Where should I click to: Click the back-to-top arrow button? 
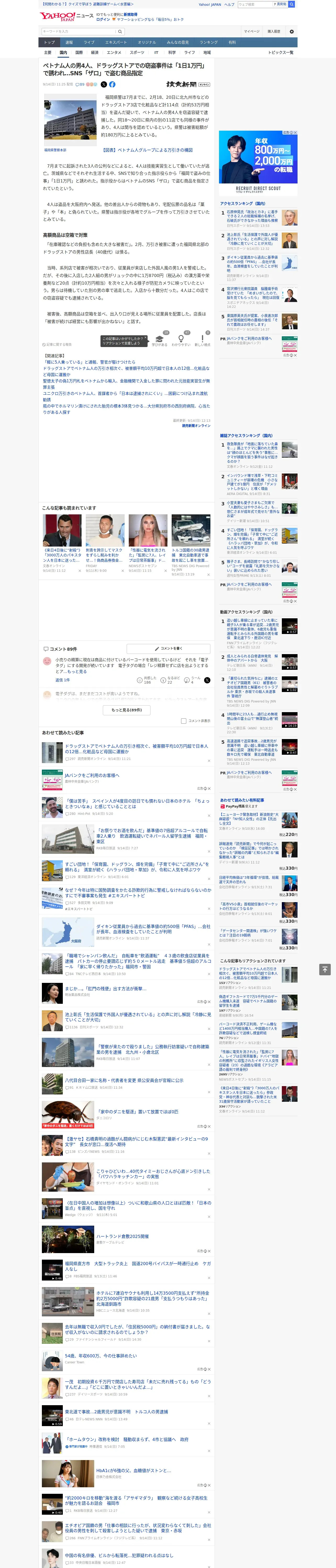point(325,969)
